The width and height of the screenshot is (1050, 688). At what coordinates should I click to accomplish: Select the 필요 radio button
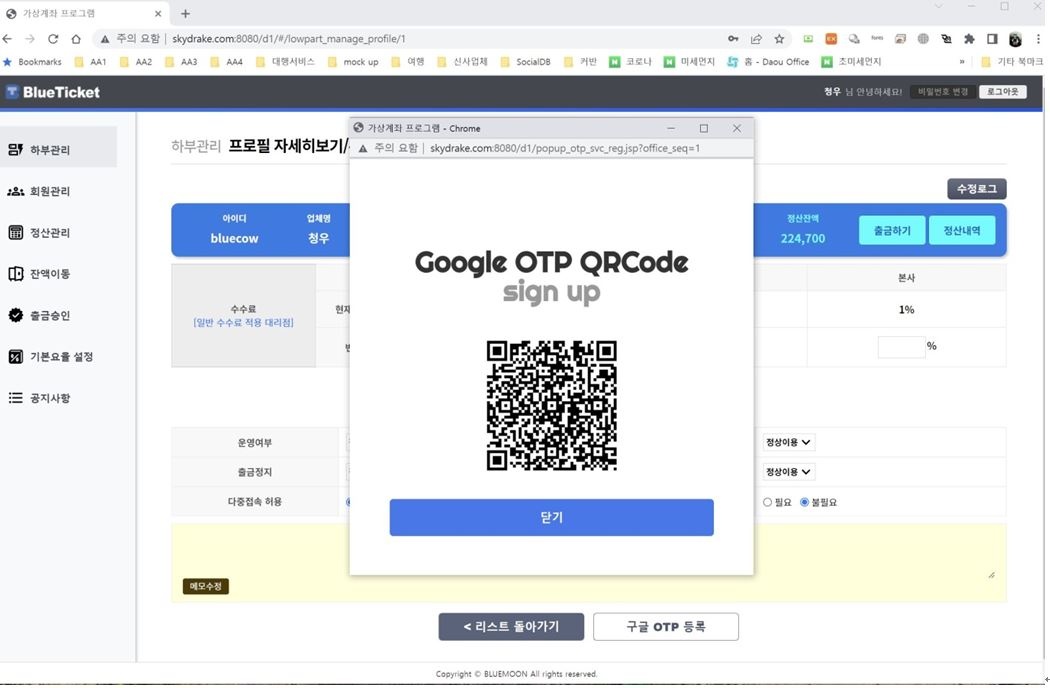coord(767,502)
